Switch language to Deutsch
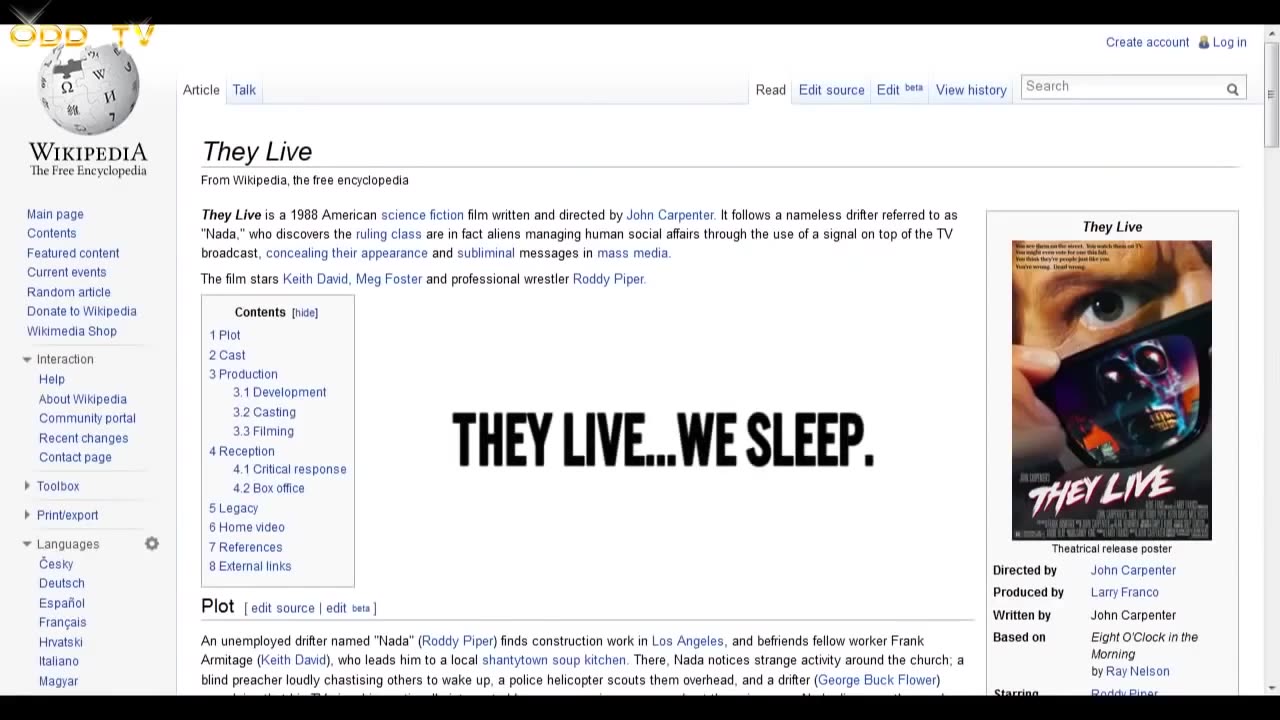1280x720 pixels. 62,583
